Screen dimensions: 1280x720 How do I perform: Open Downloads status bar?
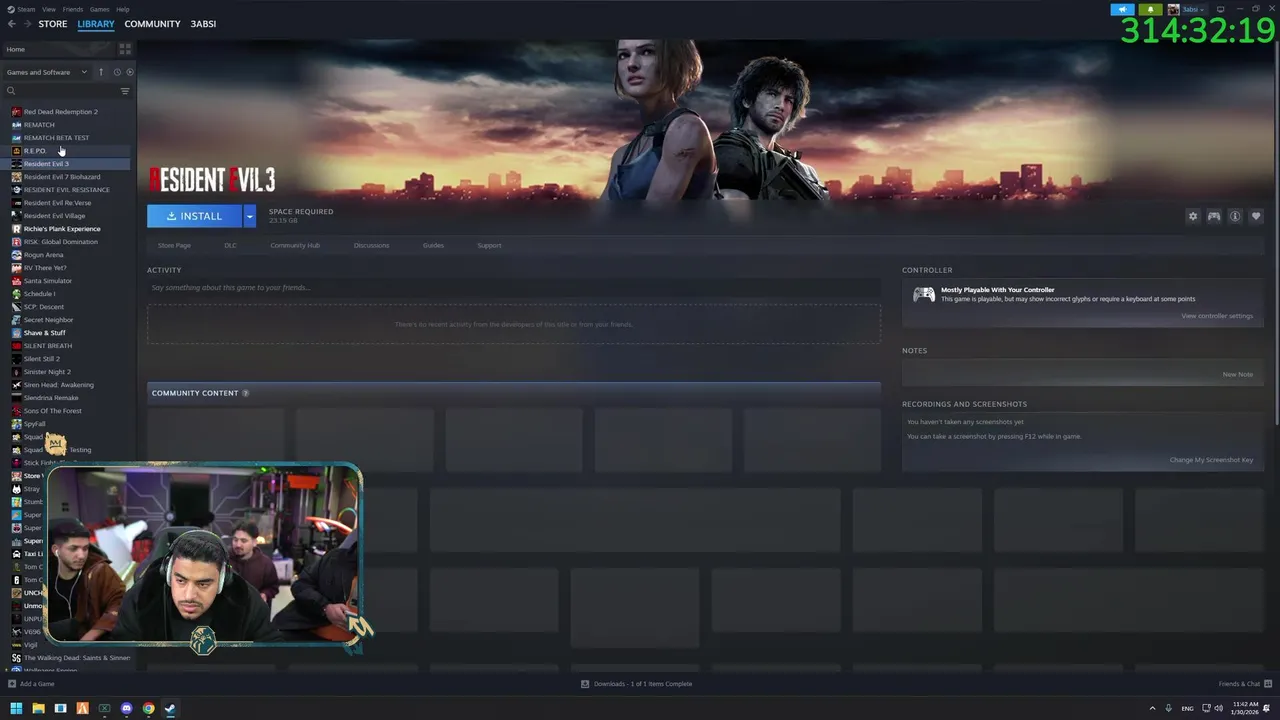[636, 684]
